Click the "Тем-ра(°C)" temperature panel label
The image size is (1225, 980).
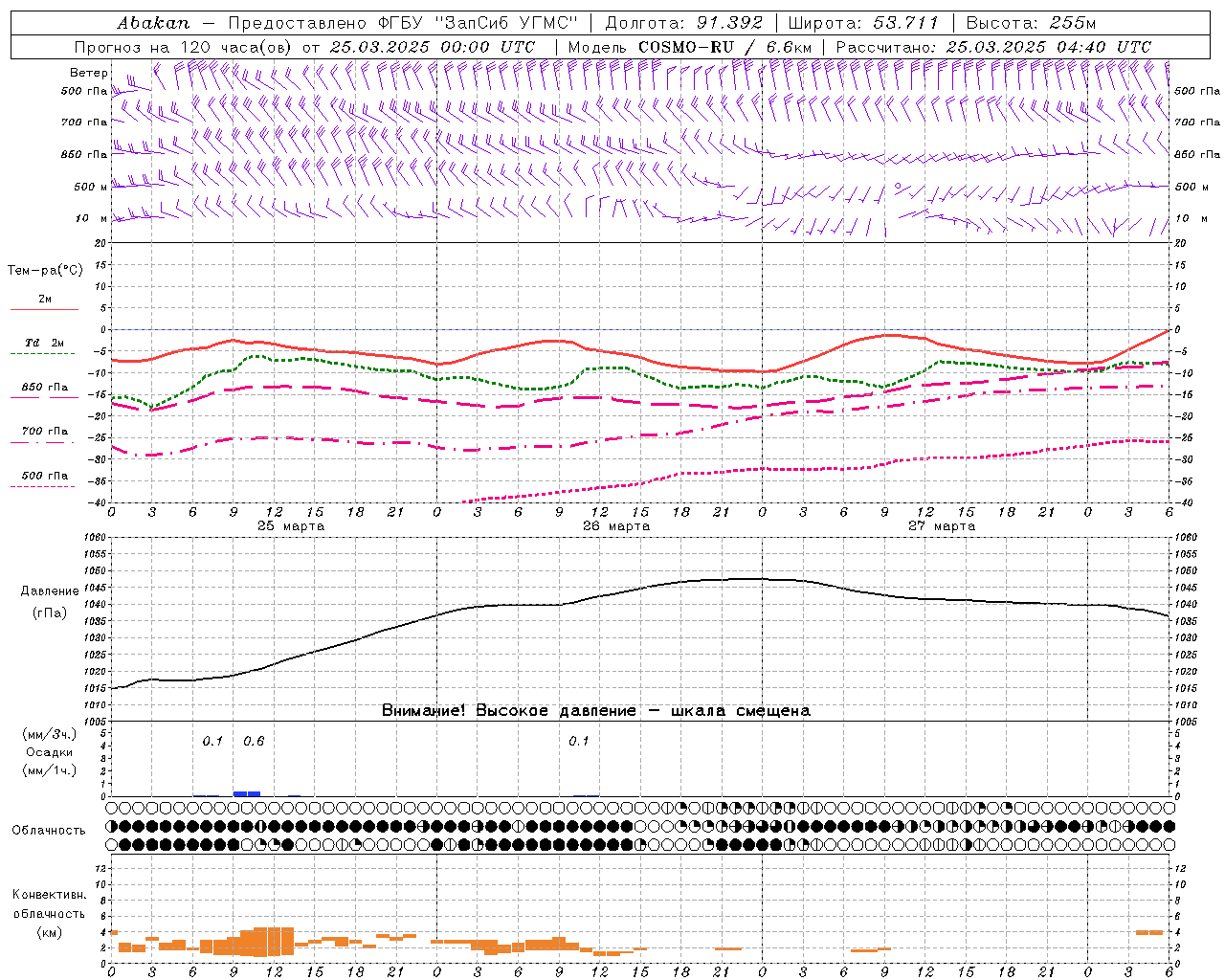pyautogui.click(x=45, y=271)
